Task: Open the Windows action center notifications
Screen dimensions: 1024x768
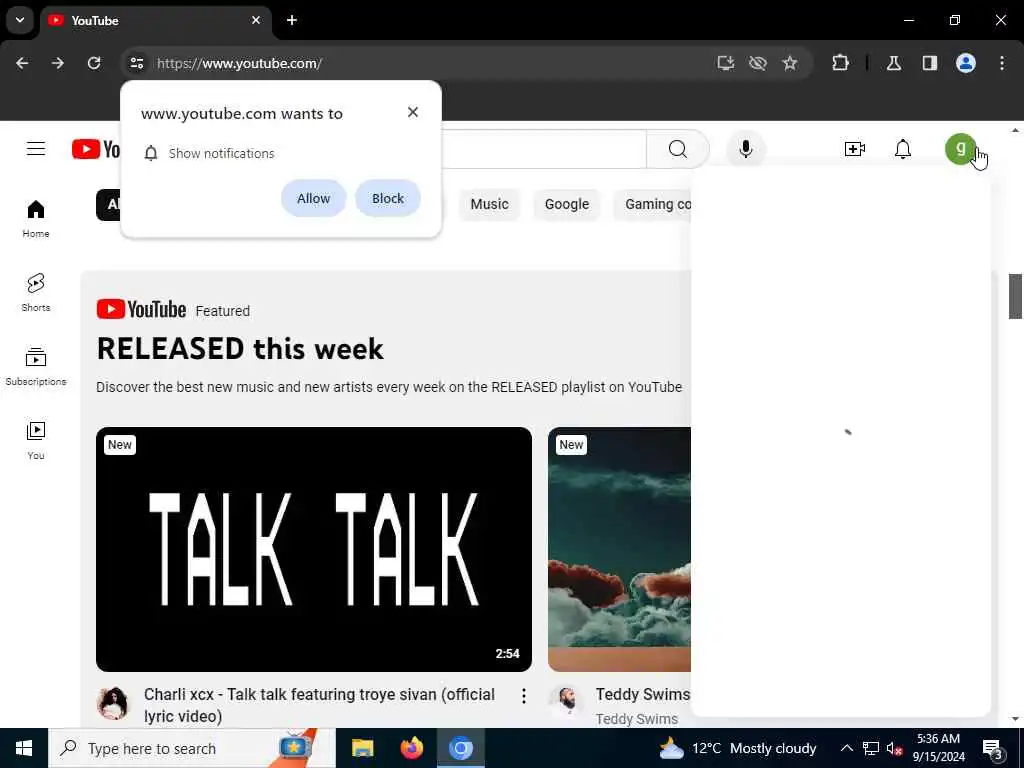Action: 993,748
